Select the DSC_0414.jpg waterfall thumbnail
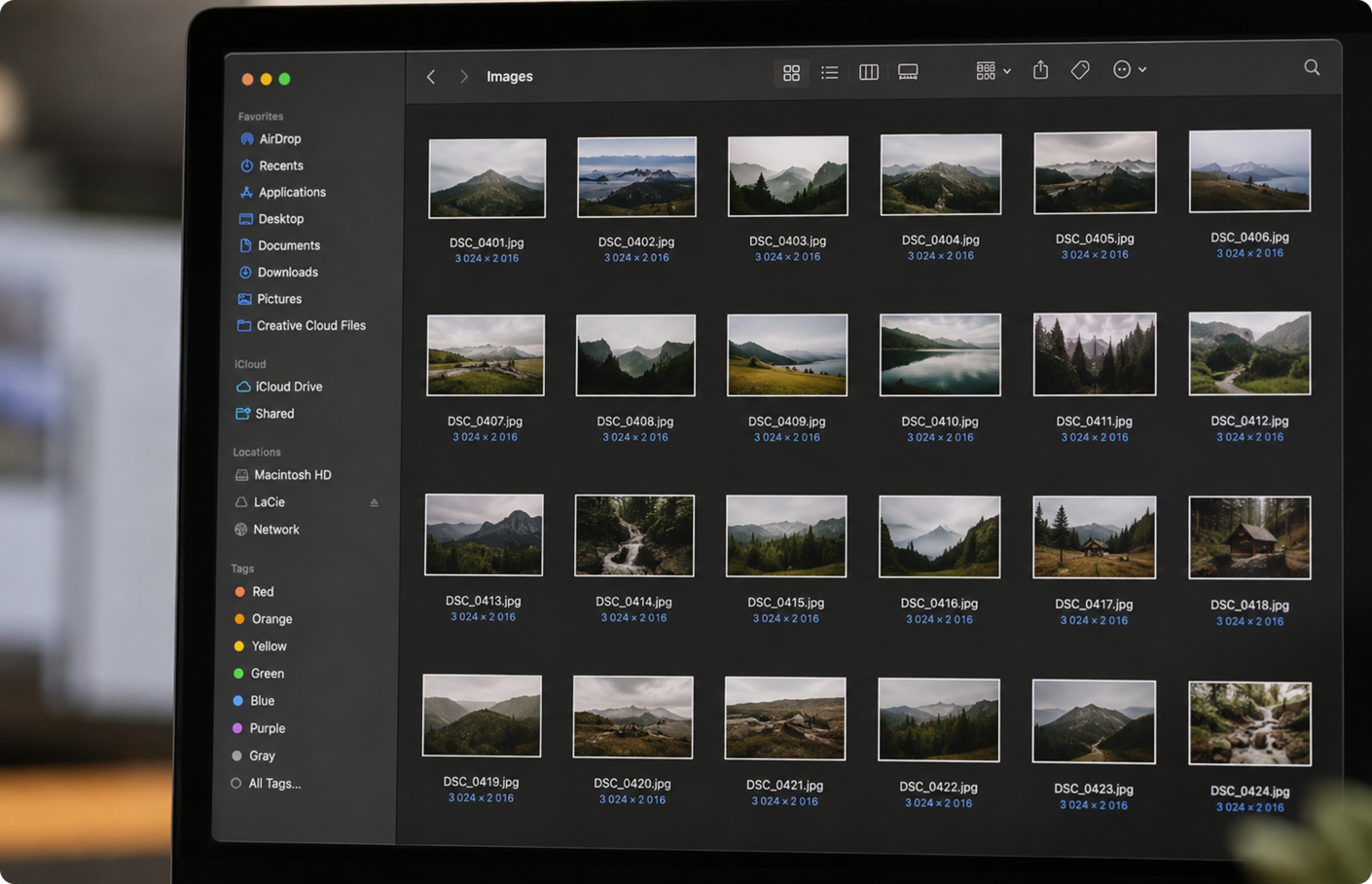1372x884 pixels. [634, 535]
